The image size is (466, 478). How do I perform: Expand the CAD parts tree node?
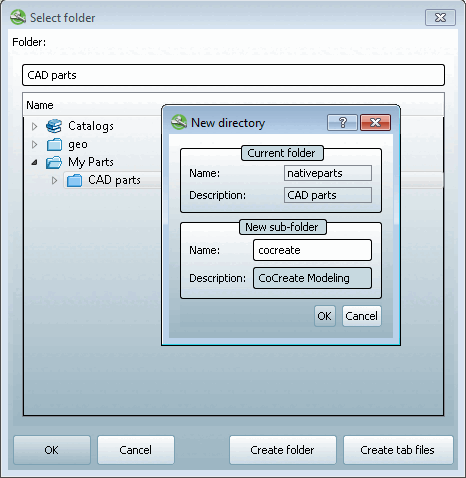[x=54, y=181]
